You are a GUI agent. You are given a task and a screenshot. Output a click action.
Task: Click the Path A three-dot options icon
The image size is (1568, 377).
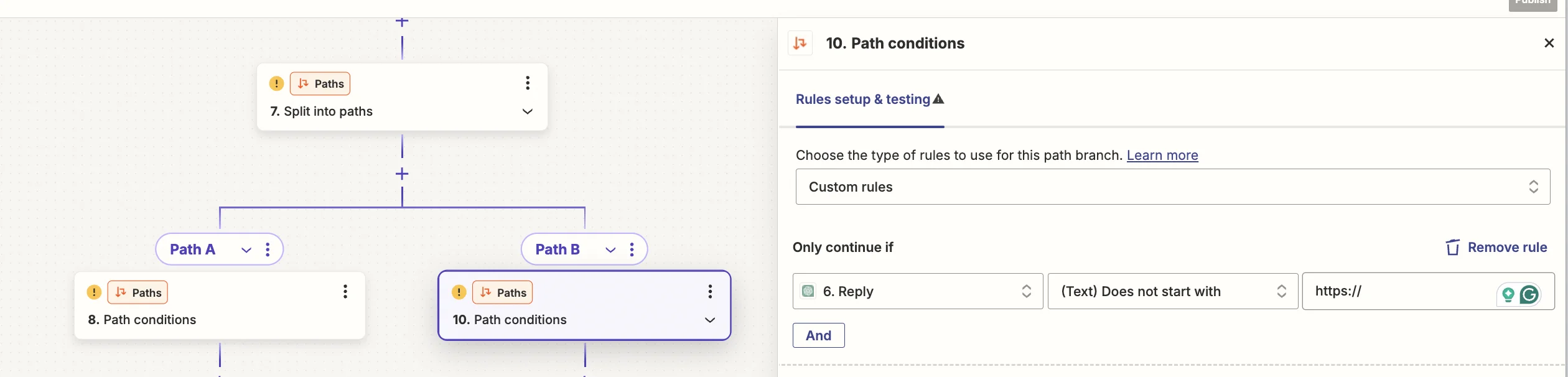tap(268, 249)
